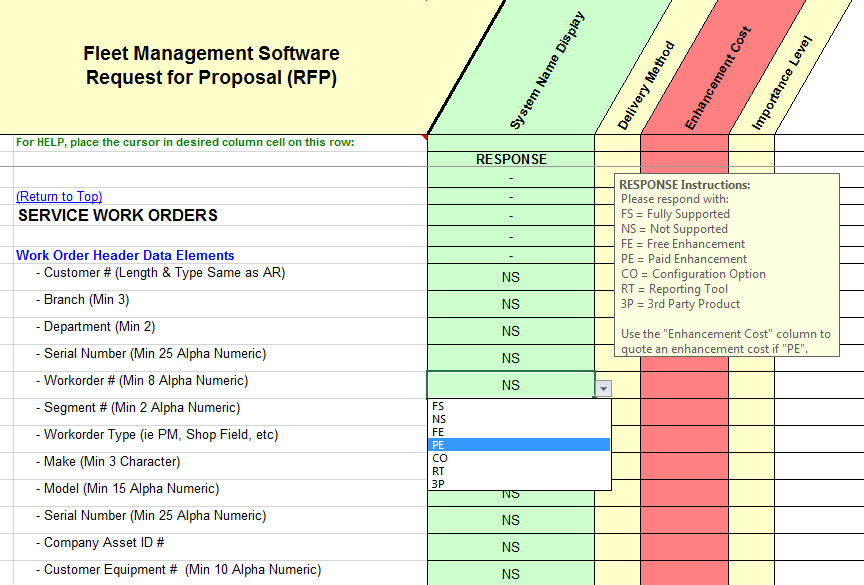The image size is (864, 585).
Task: Select the RESPONSE header cell
Action: [x=511, y=159]
